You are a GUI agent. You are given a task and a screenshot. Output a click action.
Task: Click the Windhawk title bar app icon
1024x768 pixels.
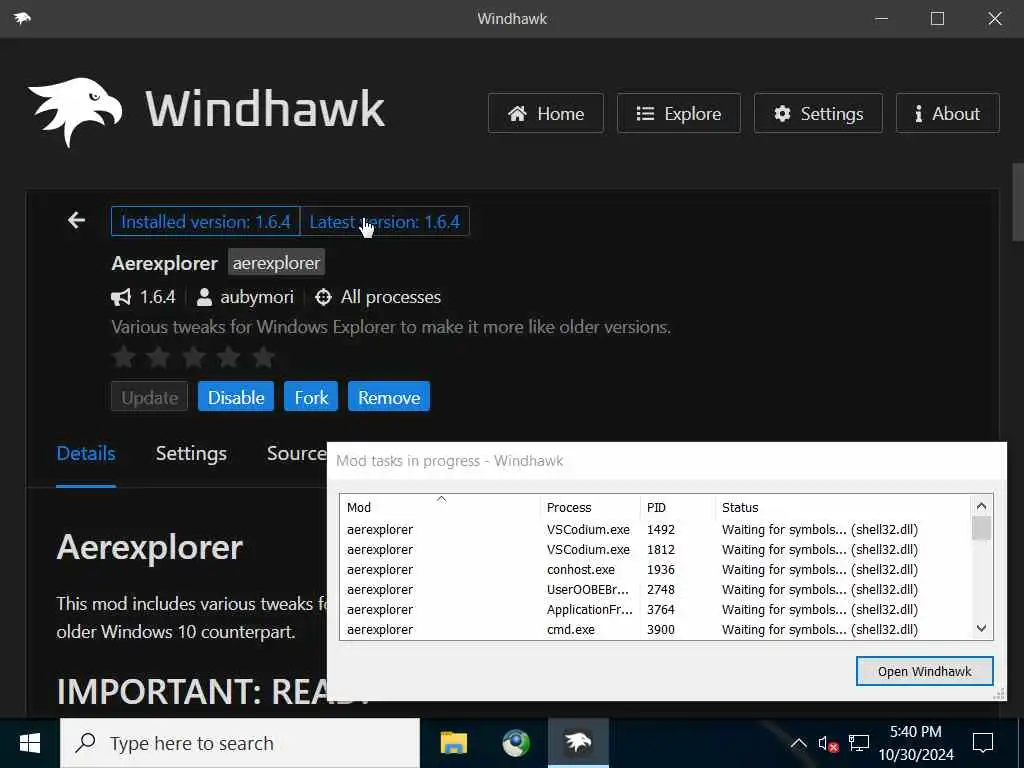coord(22,18)
